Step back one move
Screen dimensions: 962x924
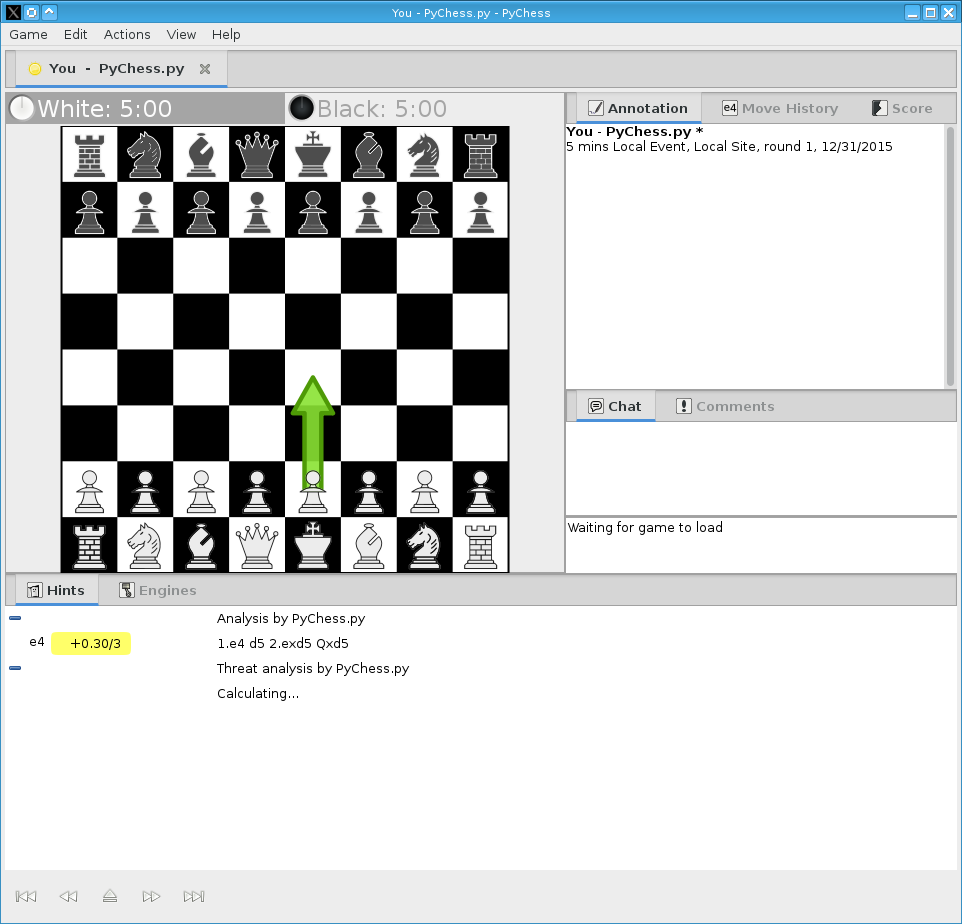pyautogui.click(x=68, y=896)
